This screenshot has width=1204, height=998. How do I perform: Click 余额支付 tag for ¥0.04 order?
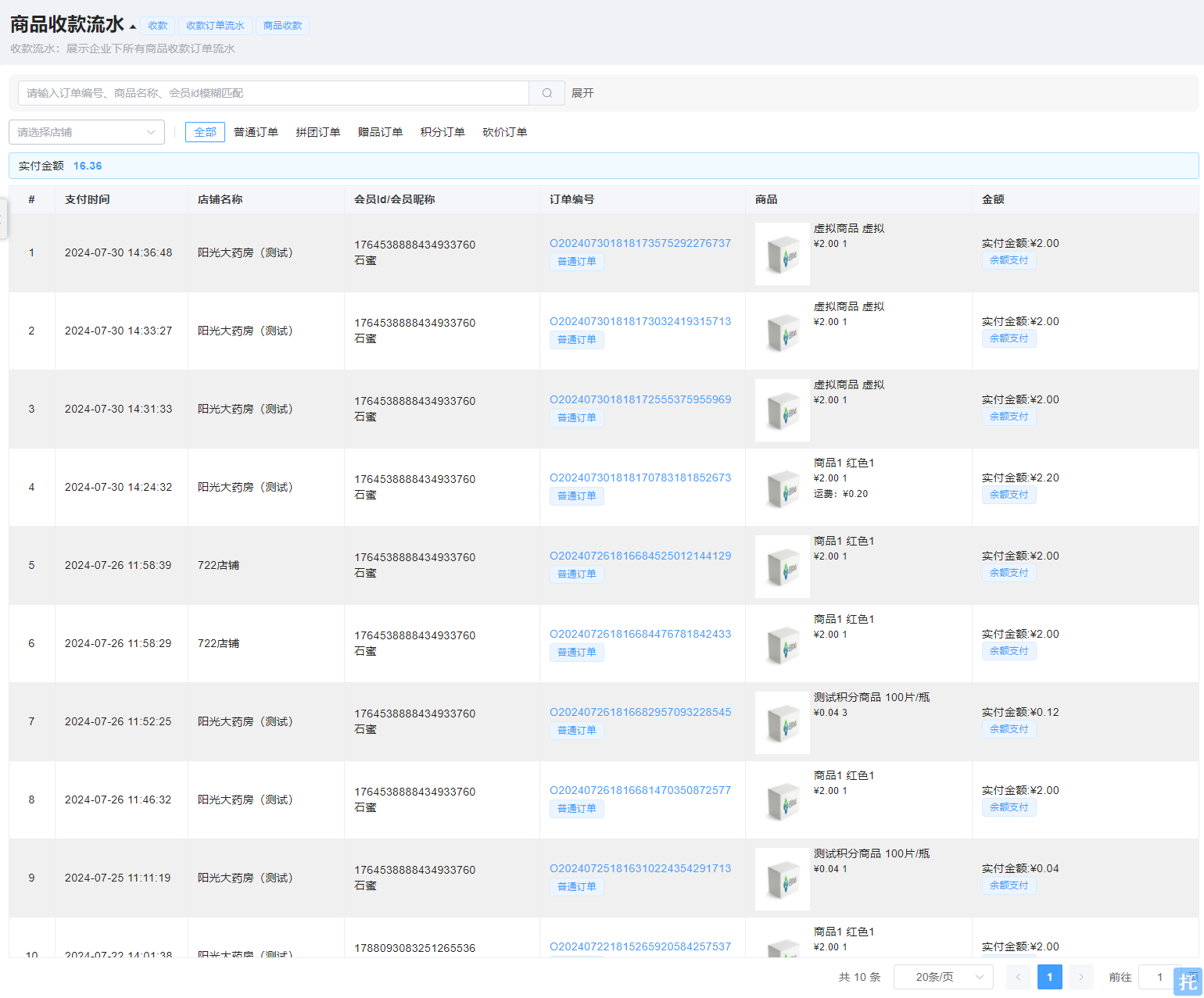coord(1009,885)
